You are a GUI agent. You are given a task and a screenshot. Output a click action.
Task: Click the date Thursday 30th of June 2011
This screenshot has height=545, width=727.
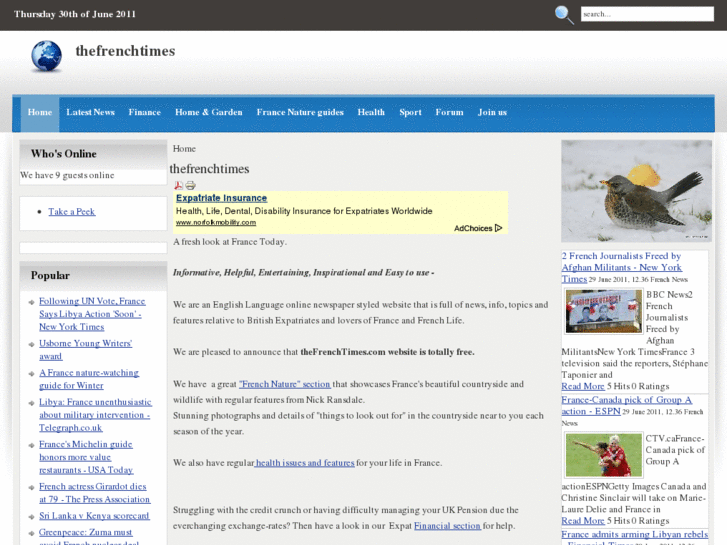[x=75, y=14]
